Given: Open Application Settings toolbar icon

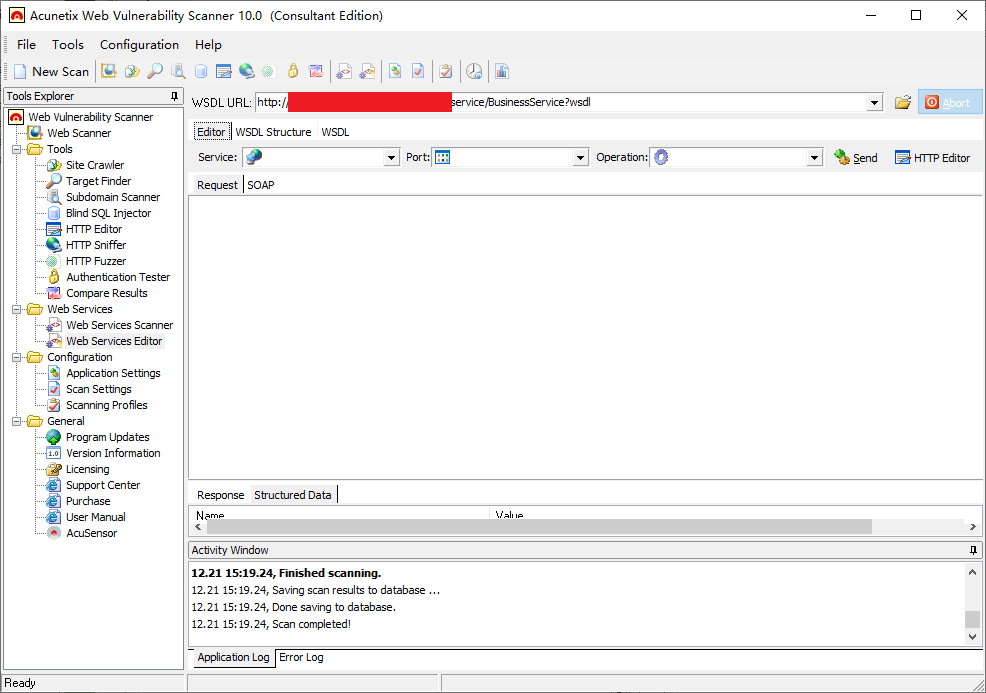Looking at the screenshot, I should tap(395, 71).
